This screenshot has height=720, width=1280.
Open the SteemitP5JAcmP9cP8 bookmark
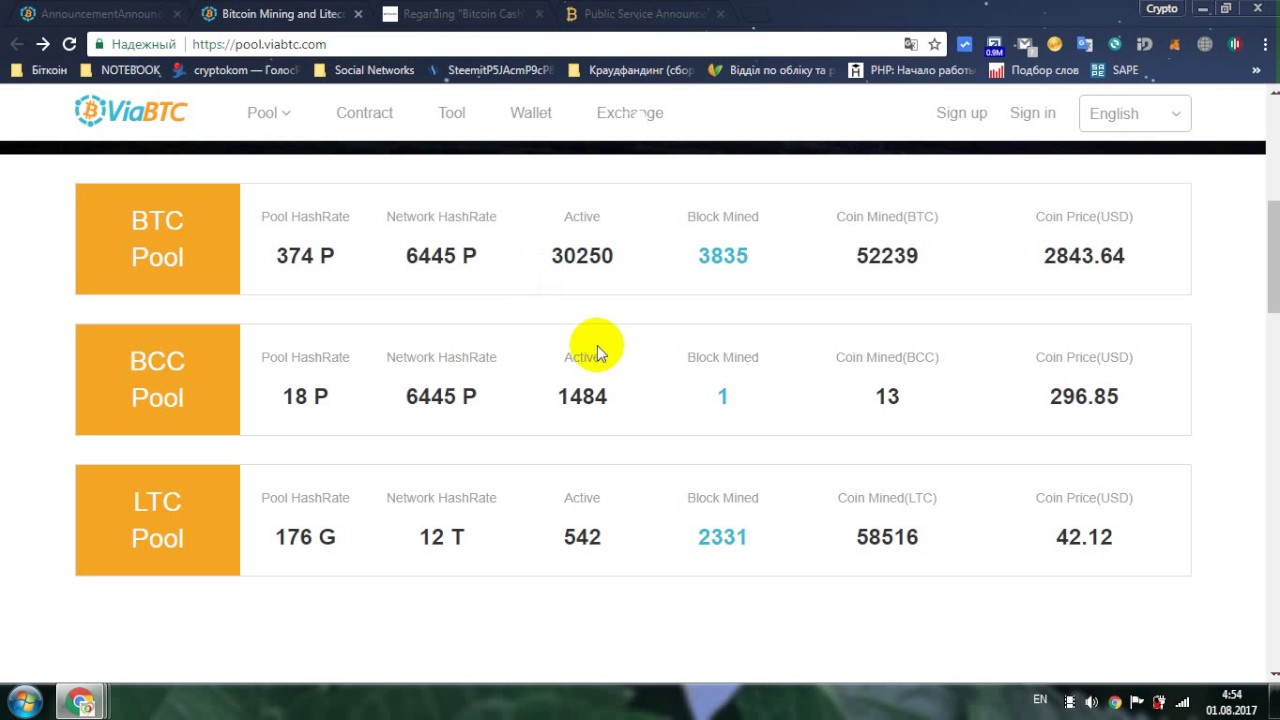coord(490,70)
